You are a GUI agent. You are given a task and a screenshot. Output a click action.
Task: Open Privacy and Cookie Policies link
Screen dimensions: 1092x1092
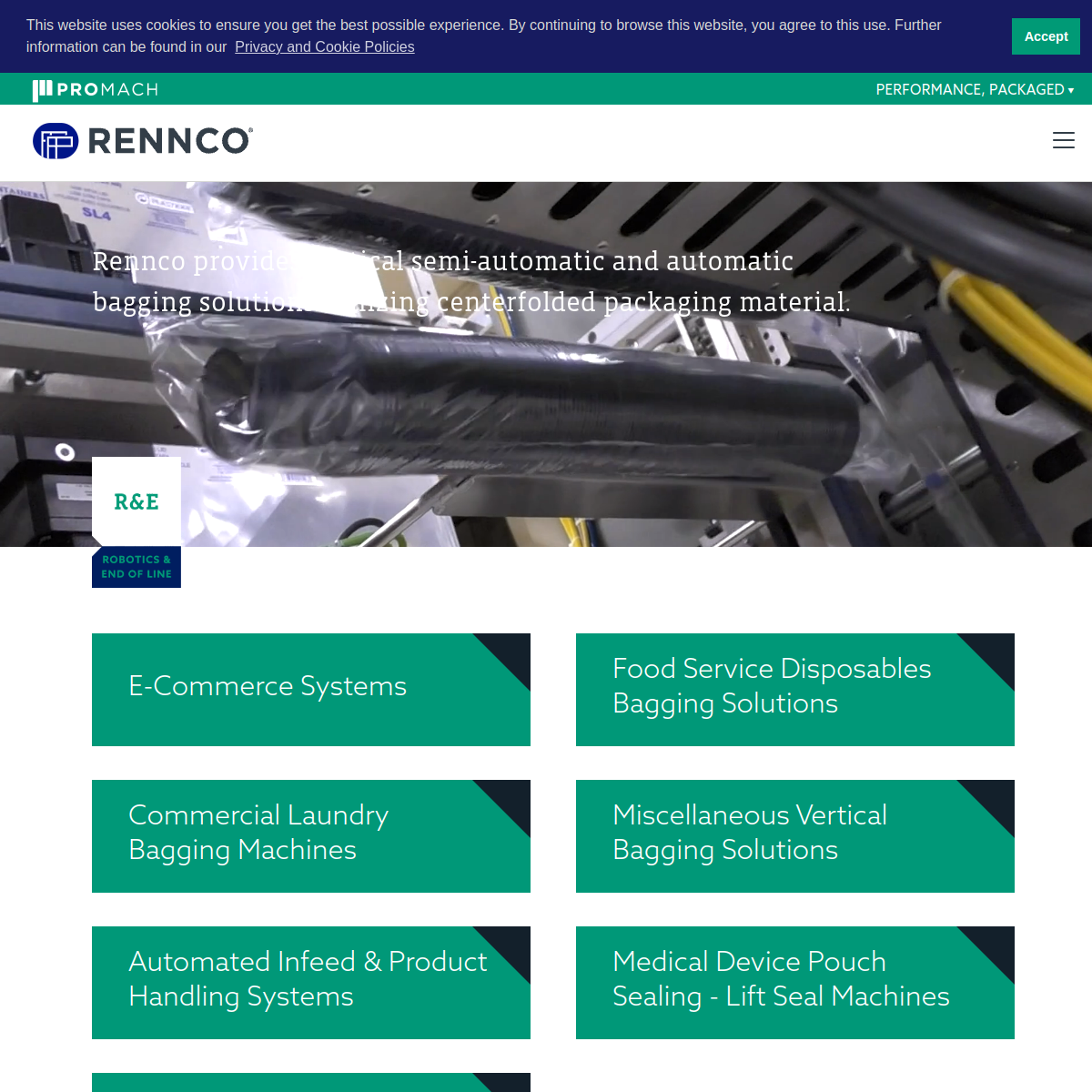(x=324, y=46)
